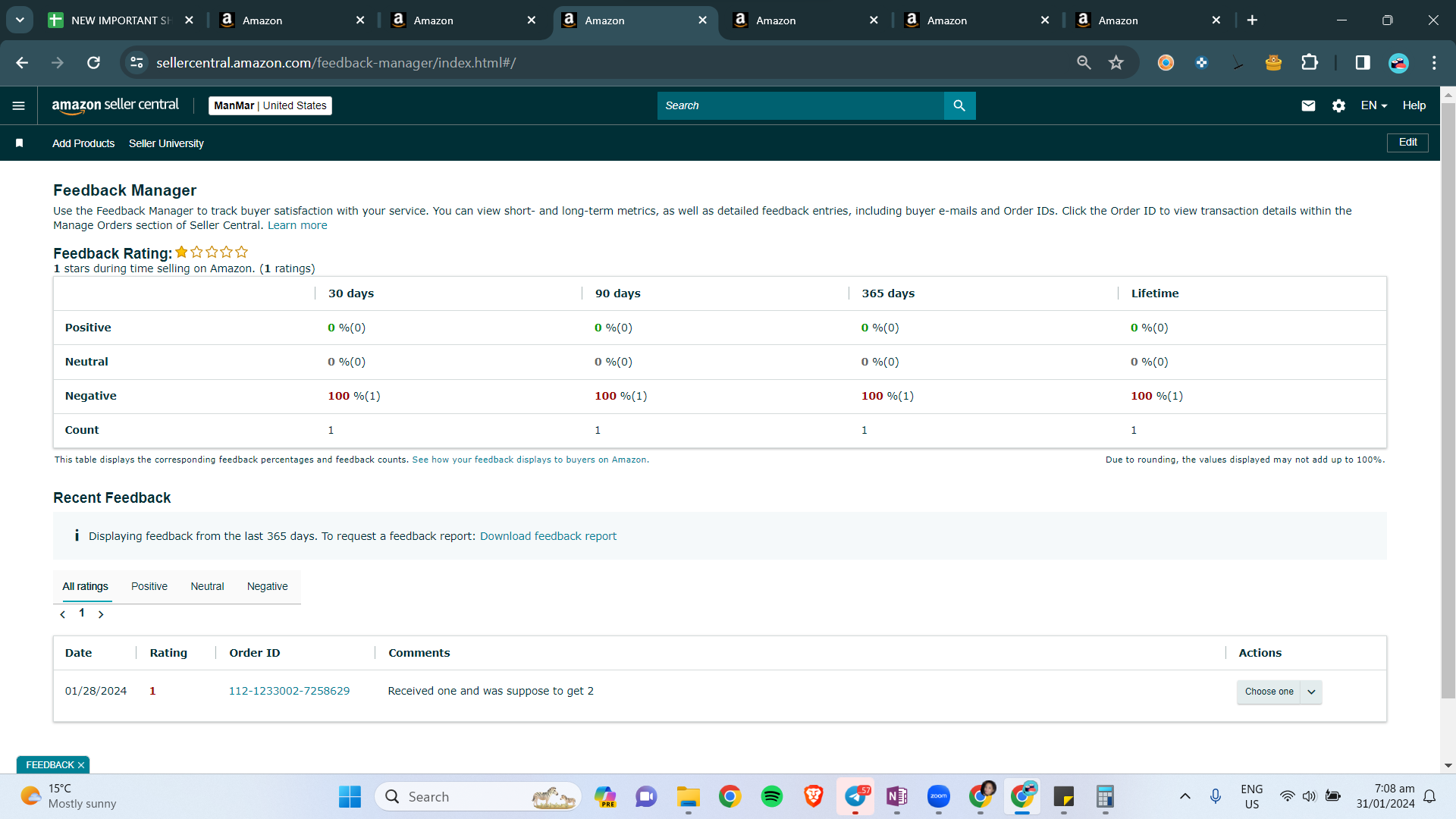Open Seller University in the navigation bar
This screenshot has height=819, width=1456.
[x=166, y=143]
